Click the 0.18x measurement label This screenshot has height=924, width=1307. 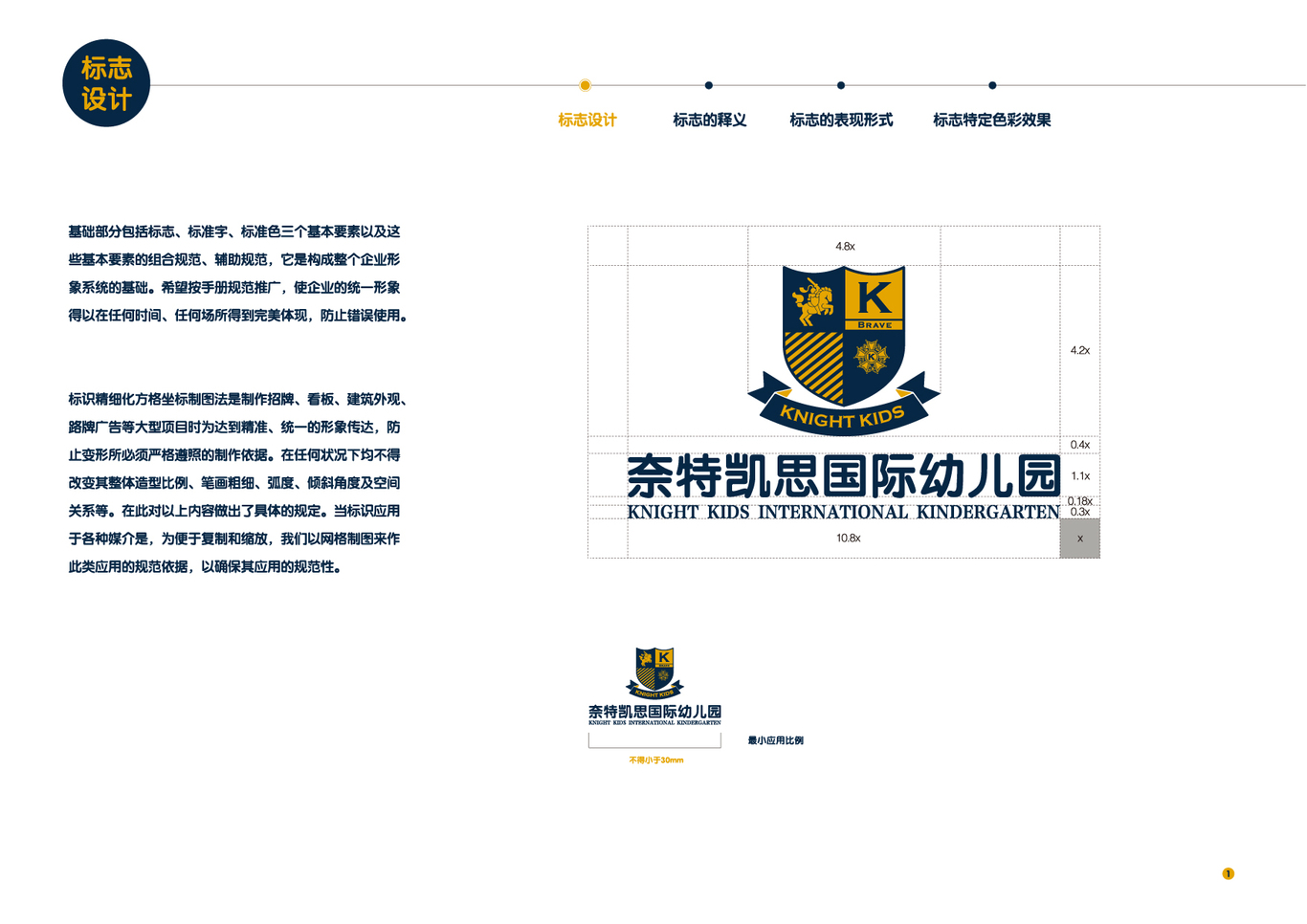coord(1080,501)
